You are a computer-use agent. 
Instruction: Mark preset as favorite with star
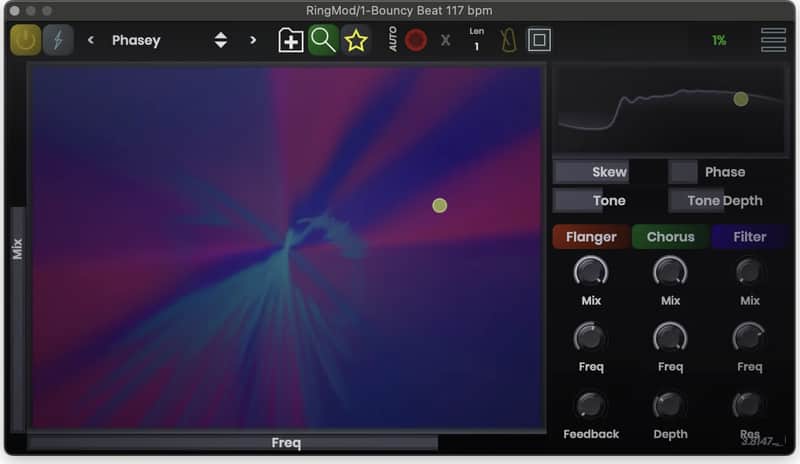pyautogui.click(x=356, y=40)
